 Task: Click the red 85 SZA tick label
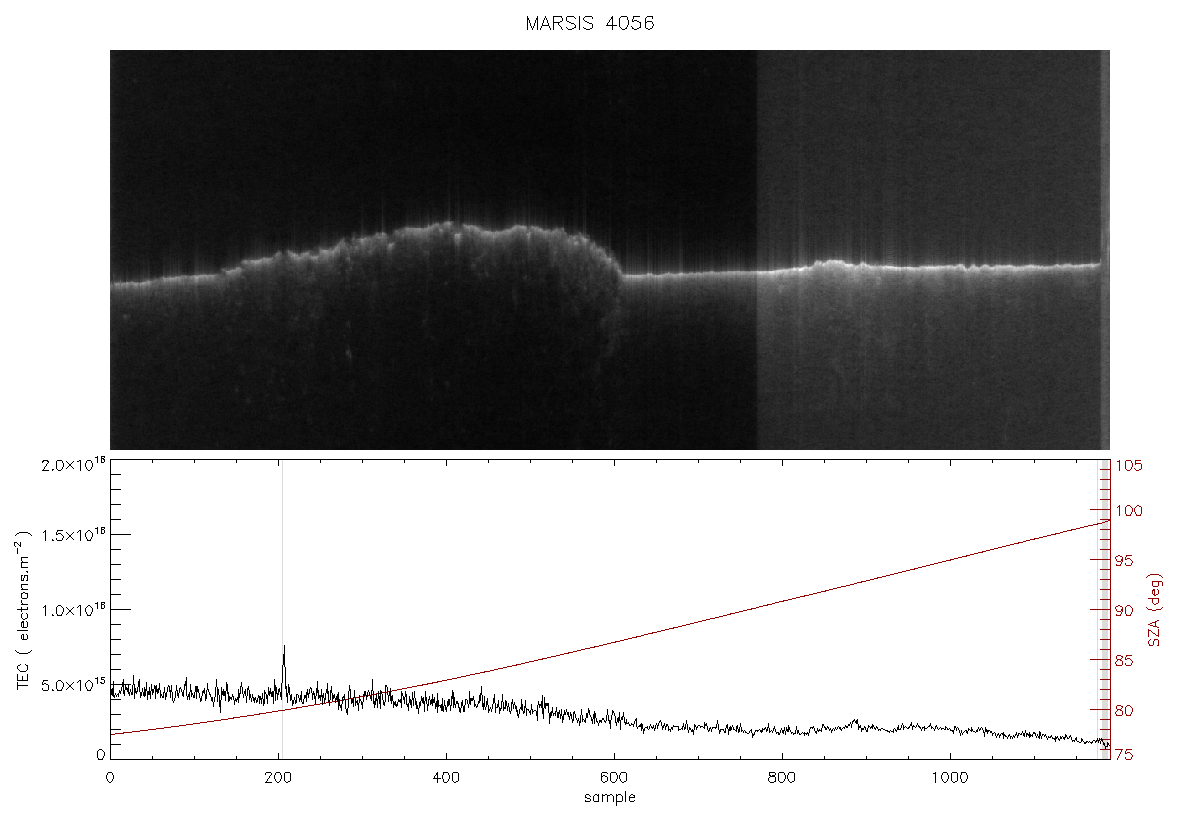click(x=1124, y=661)
